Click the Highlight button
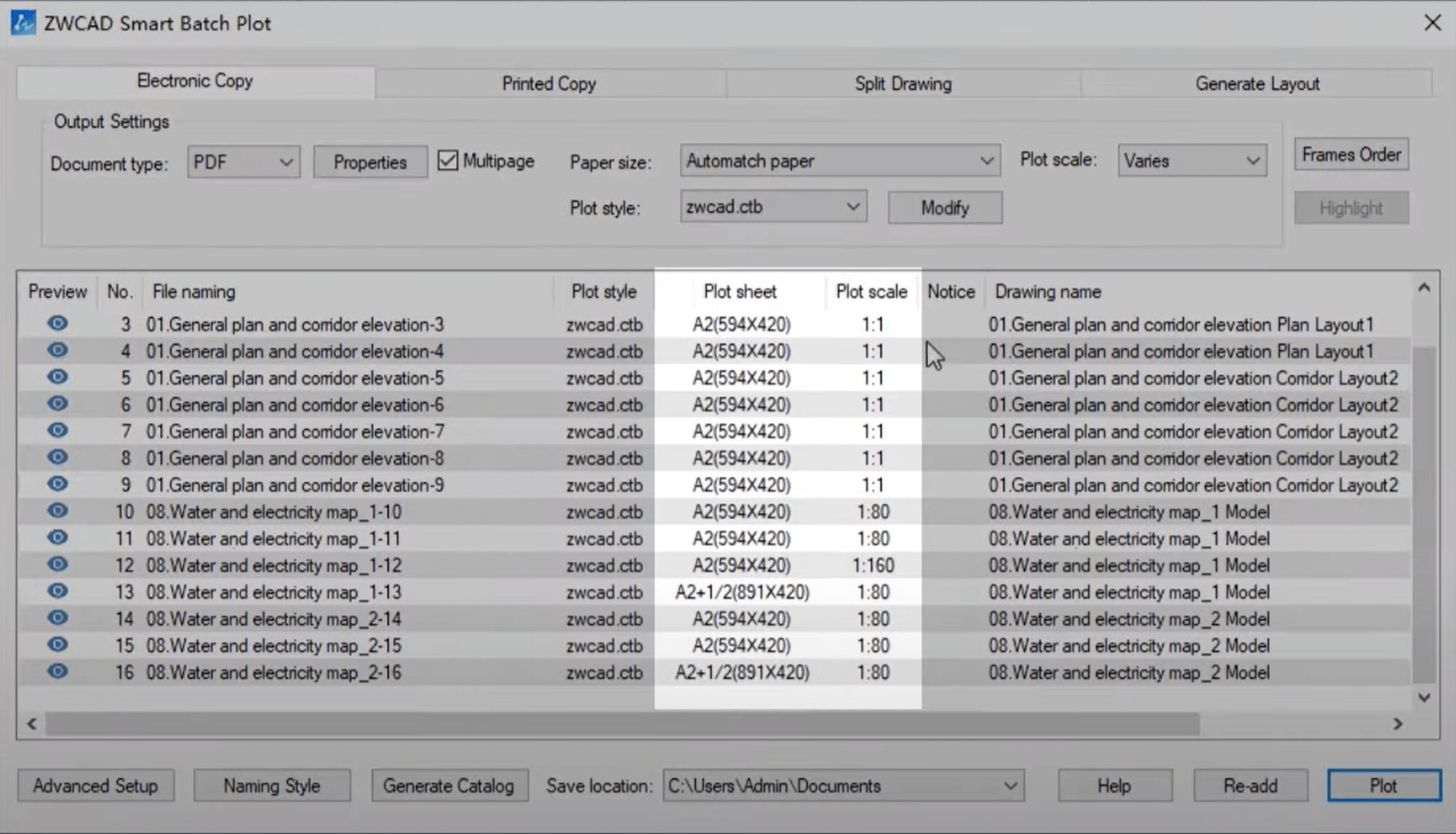 [x=1351, y=208]
